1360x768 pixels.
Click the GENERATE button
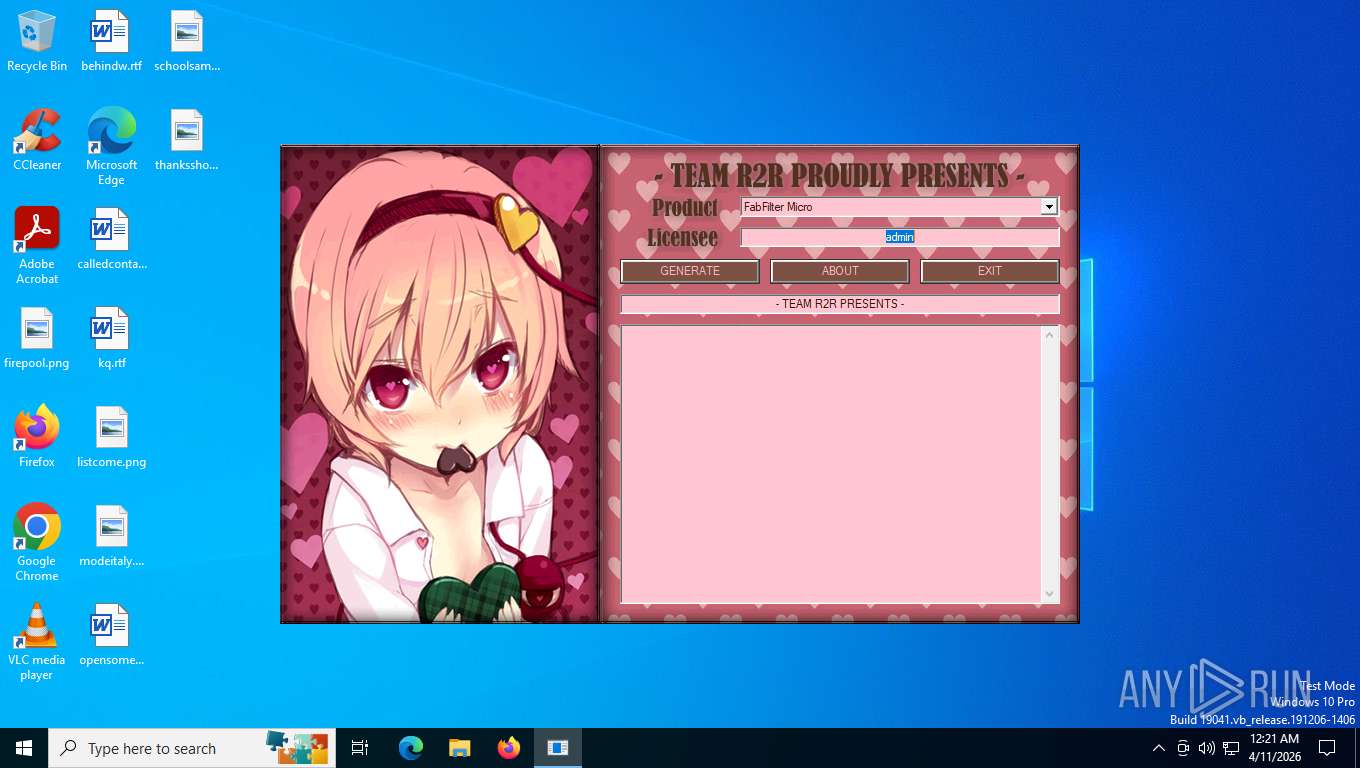click(690, 271)
